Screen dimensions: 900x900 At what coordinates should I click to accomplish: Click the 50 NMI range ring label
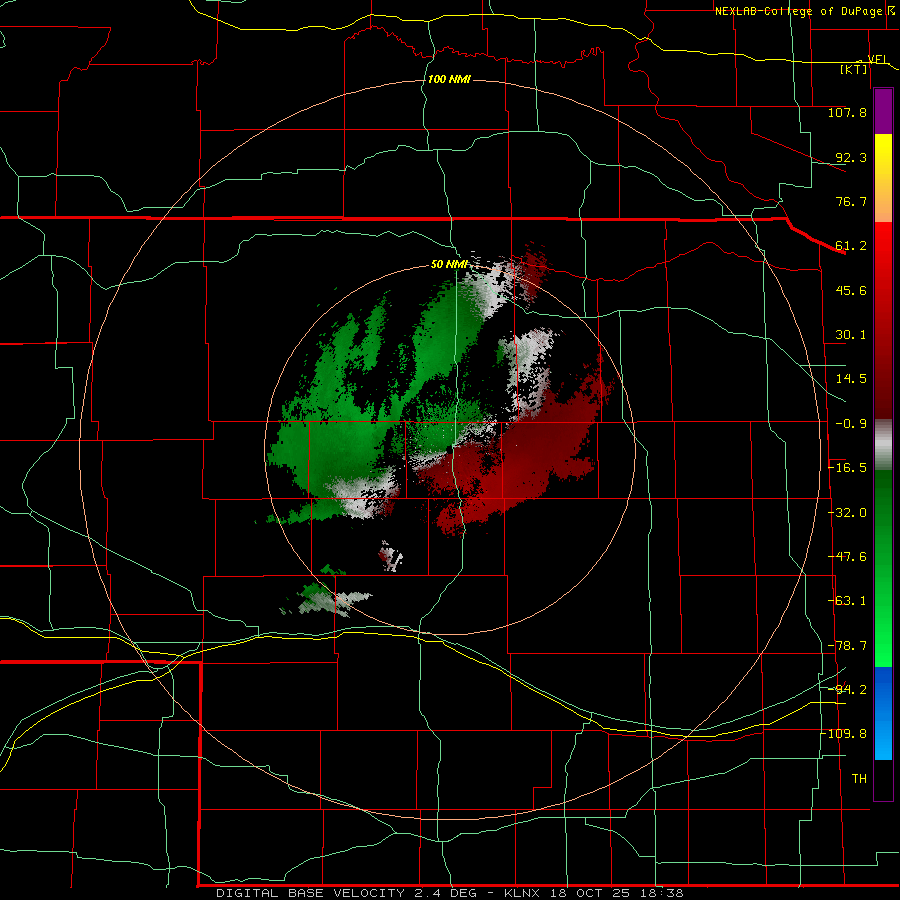(449, 264)
